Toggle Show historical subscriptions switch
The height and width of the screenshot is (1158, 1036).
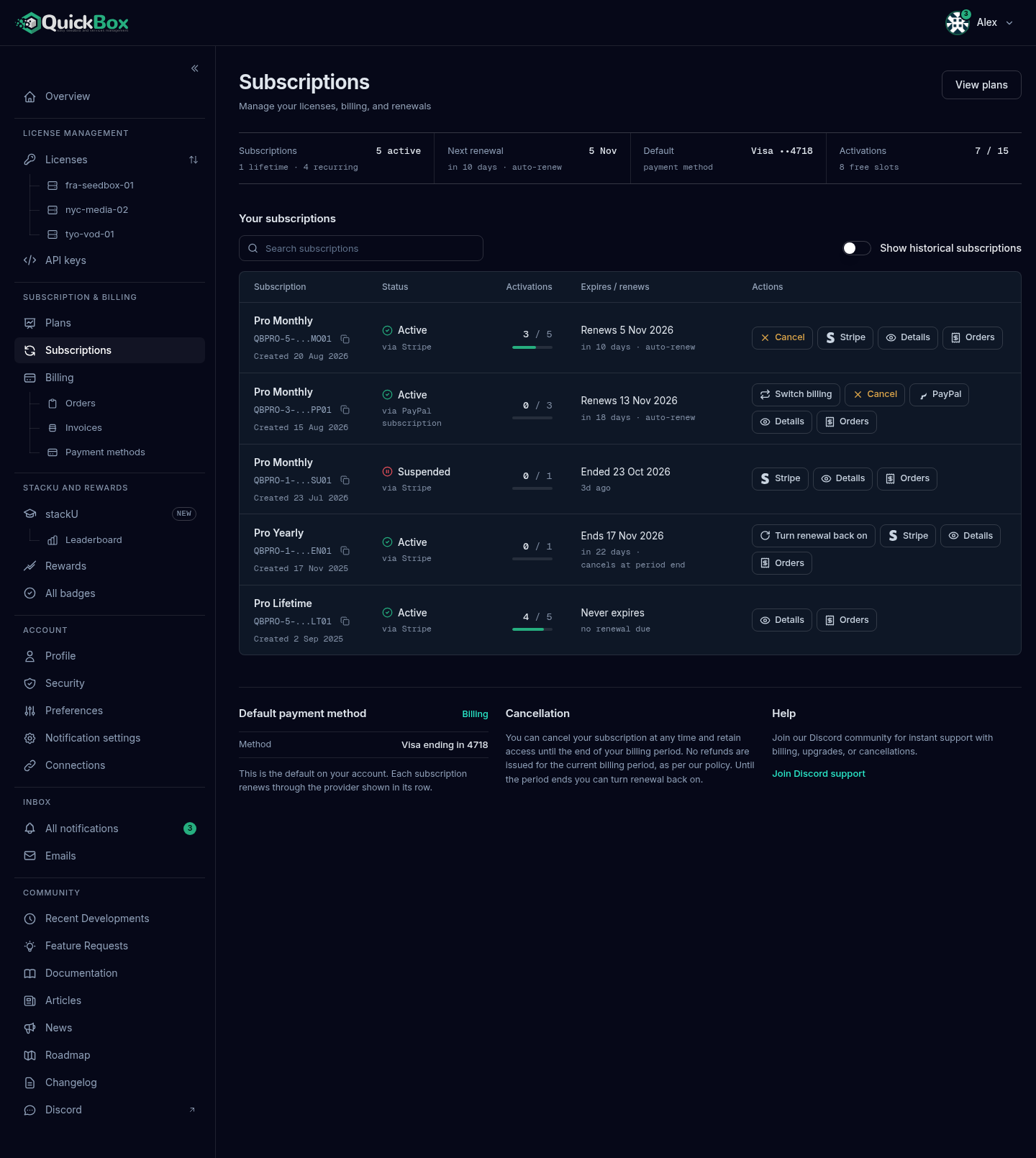click(857, 248)
